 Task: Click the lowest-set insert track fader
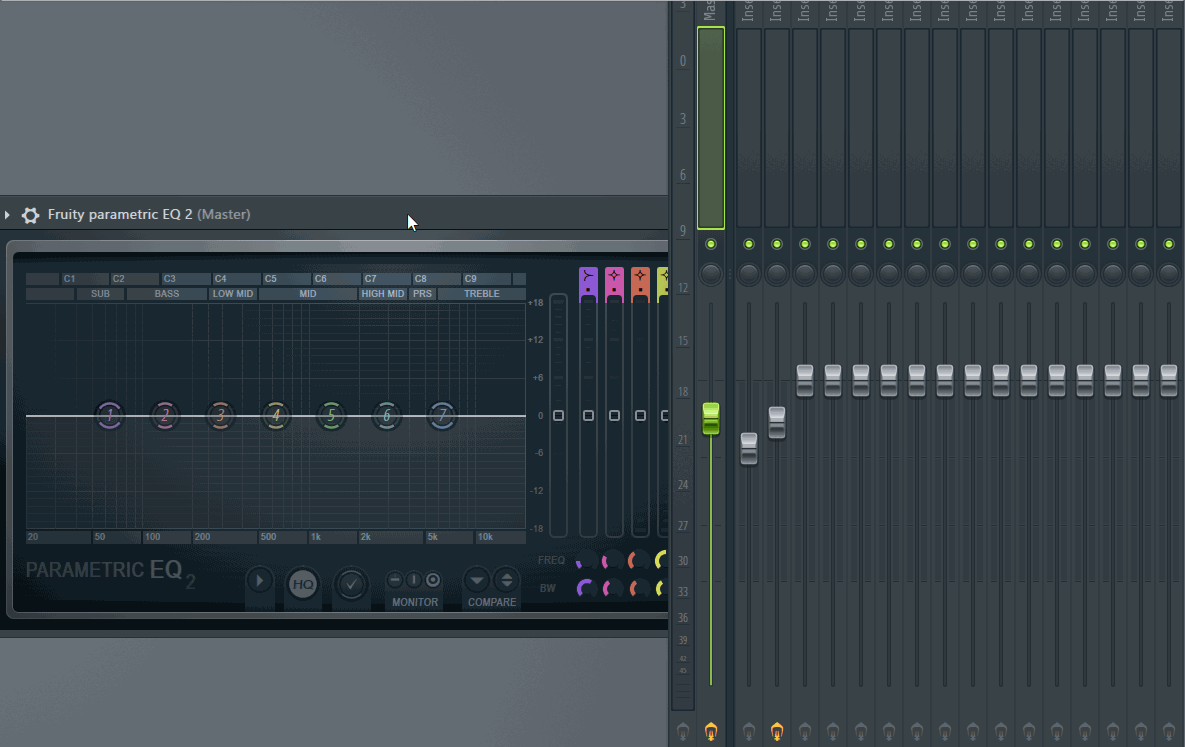pos(749,449)
